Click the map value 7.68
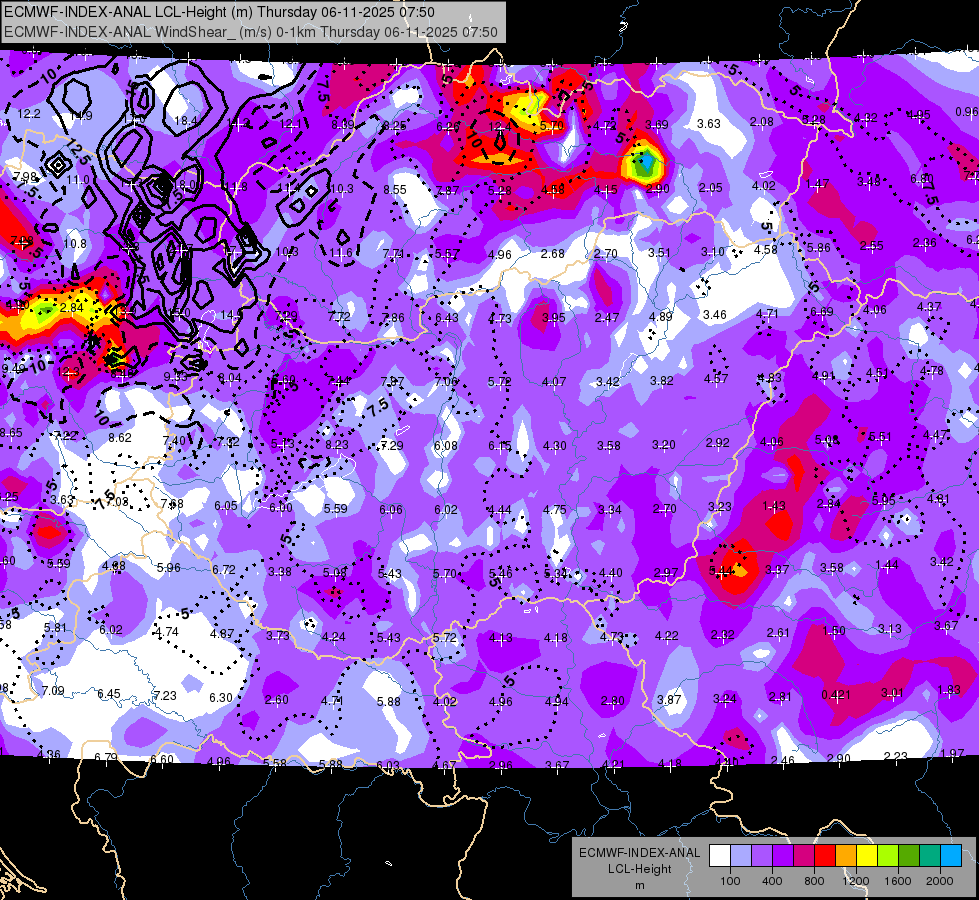Image resolution: width=979 pixels, height=900 pixels. (x=172, y=503)
